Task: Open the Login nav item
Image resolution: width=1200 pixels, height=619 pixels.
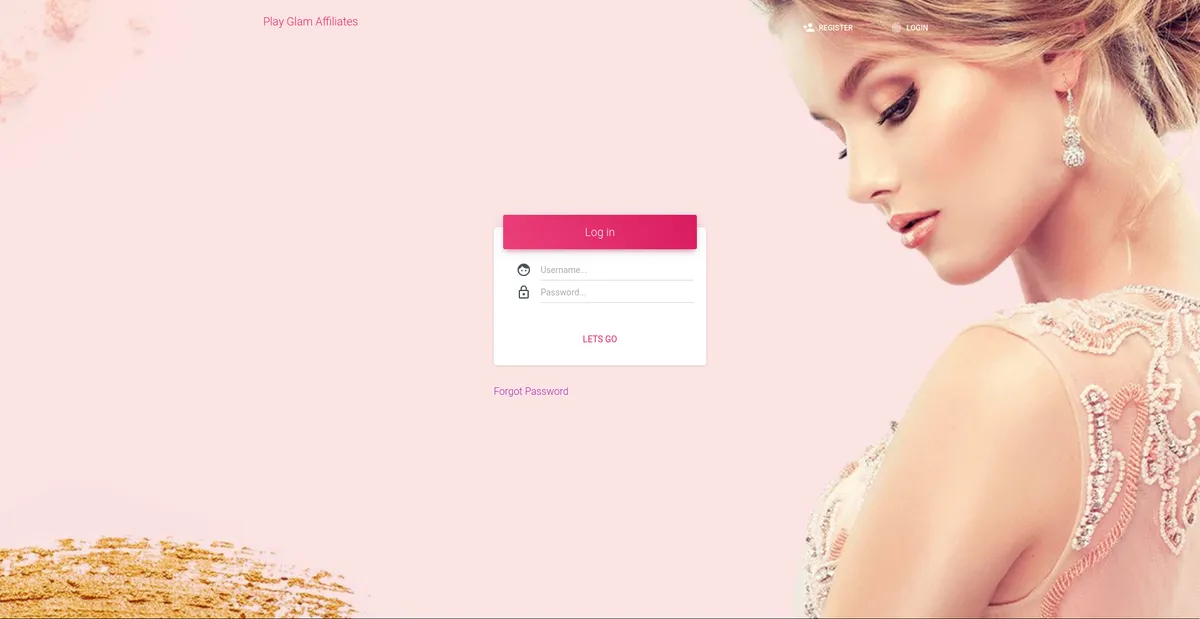Action: (910, 28)
